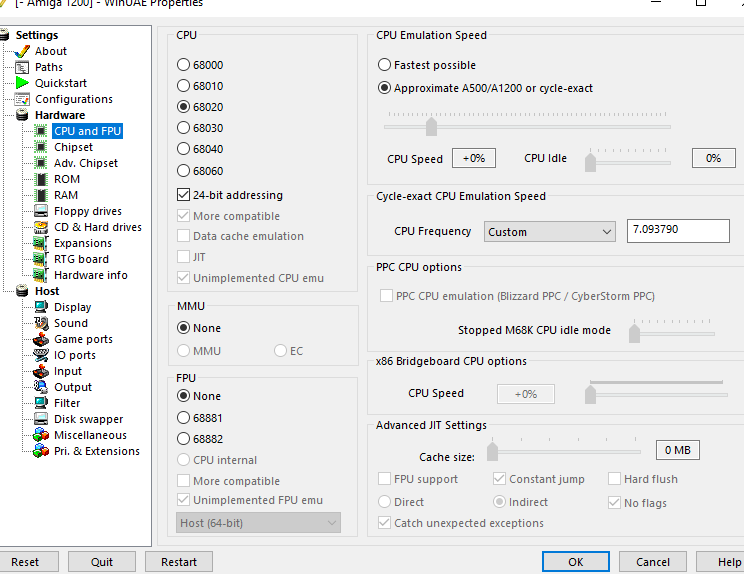Pick the 68060 CPU radio button
This screenshot has height=574, width=744.
pos(183,170)
